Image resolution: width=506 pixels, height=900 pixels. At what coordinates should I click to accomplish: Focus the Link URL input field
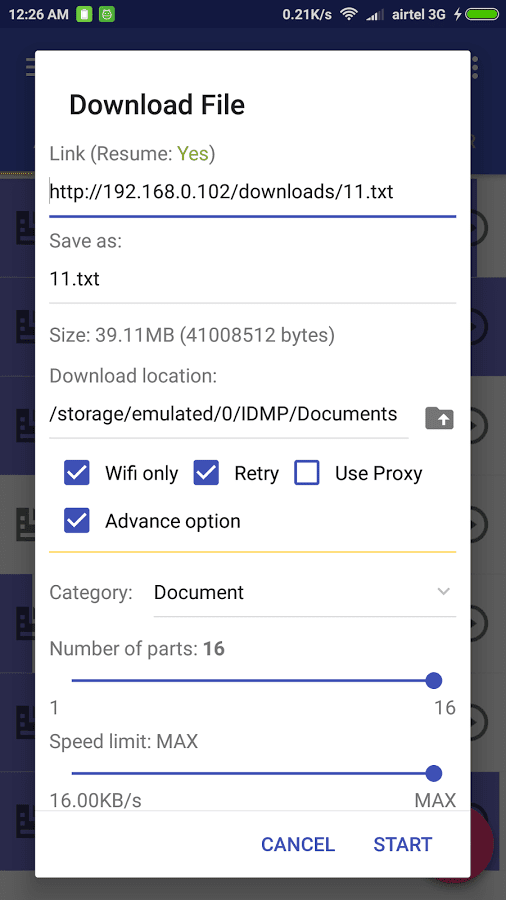click(252, 192)
